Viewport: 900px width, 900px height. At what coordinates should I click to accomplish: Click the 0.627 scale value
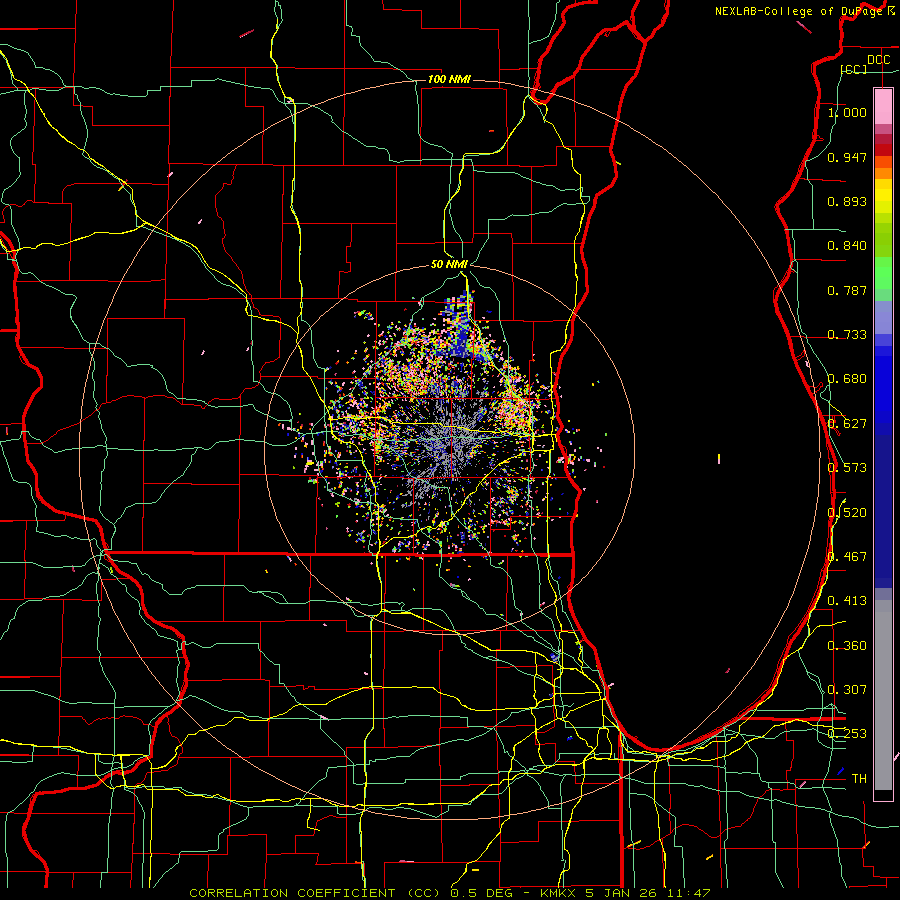click(847, 424)
